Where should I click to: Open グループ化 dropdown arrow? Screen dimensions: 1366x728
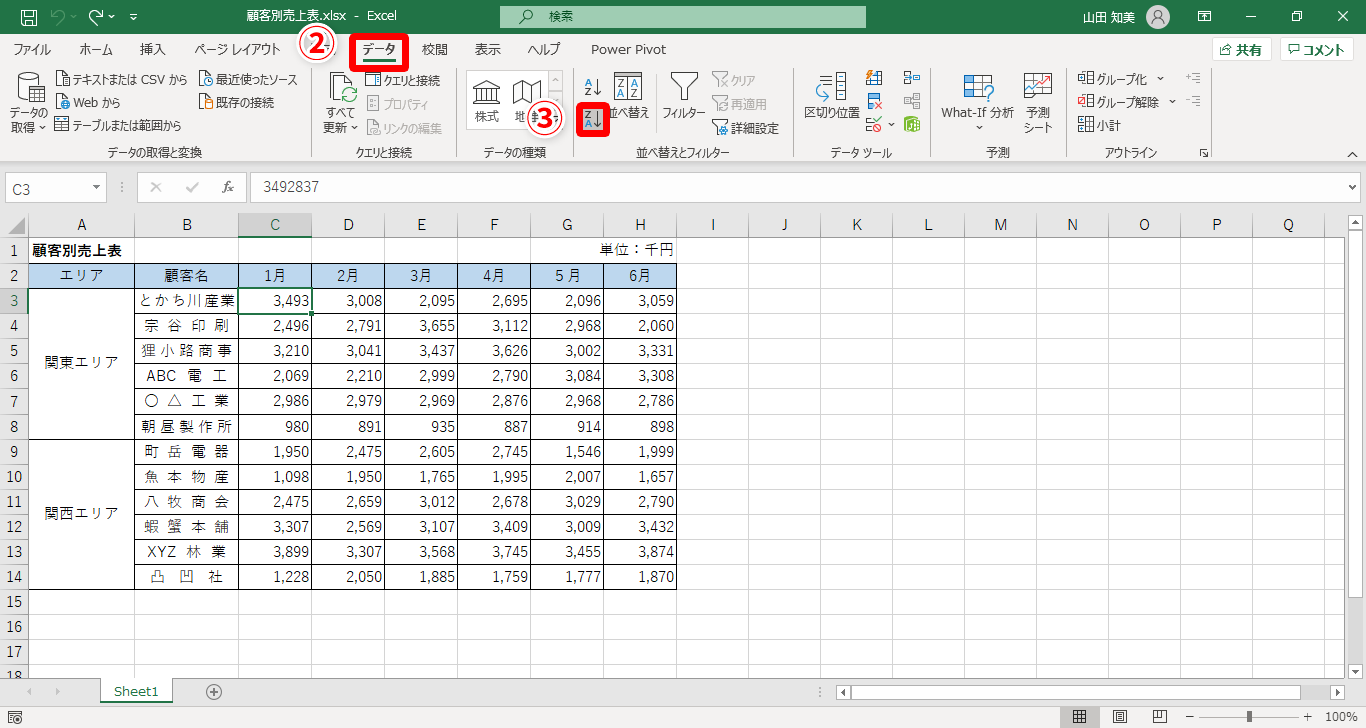tap(1161, 79)
